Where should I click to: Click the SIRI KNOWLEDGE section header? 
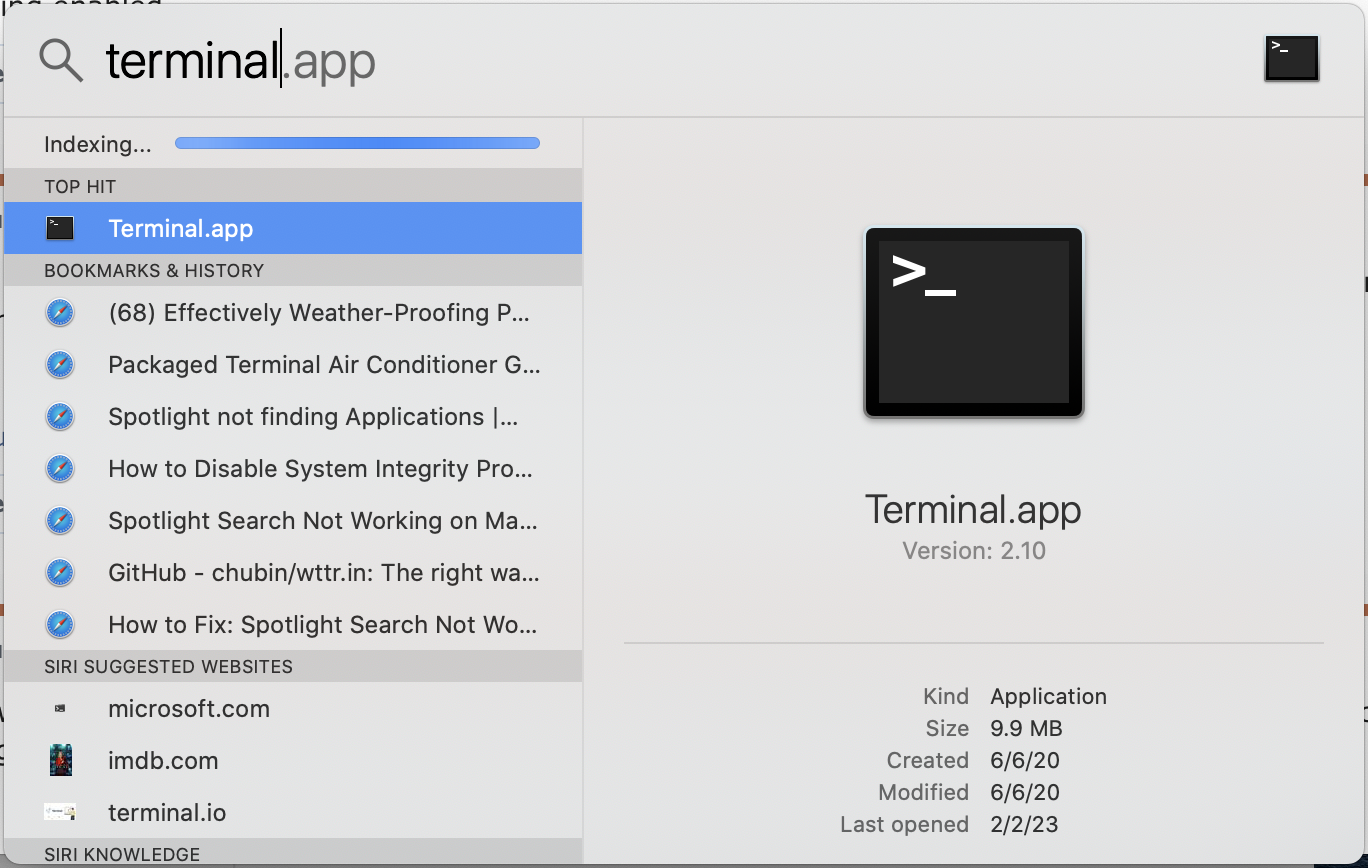coord(293,853)
